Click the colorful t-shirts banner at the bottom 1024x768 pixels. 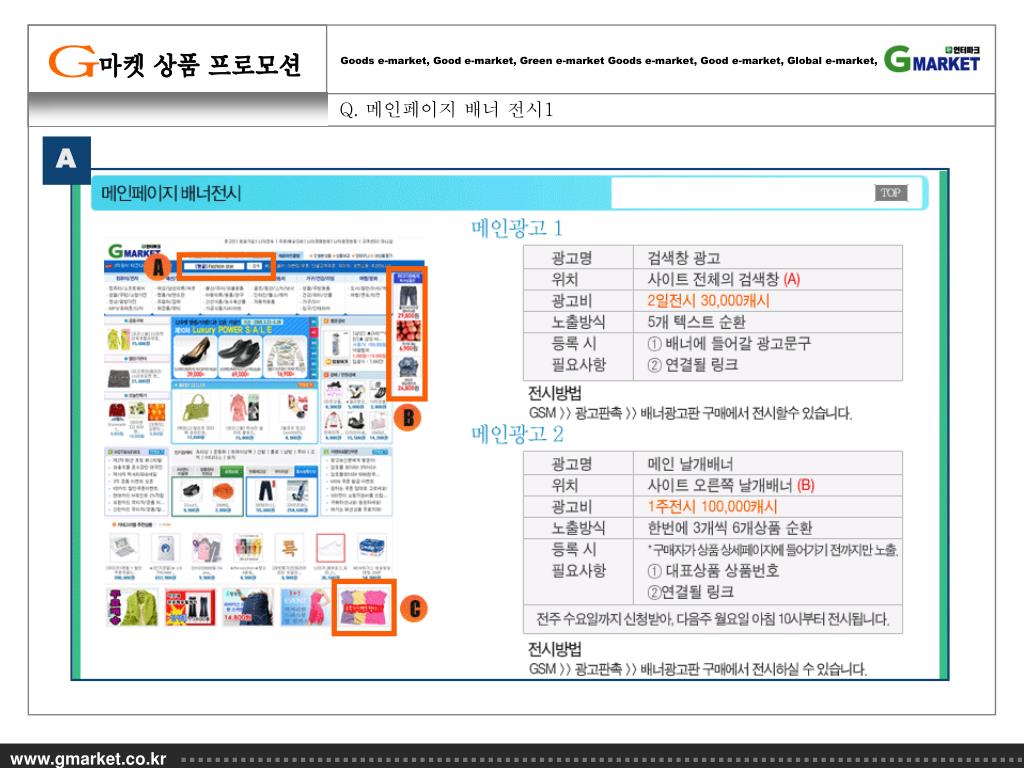point(364,607)
